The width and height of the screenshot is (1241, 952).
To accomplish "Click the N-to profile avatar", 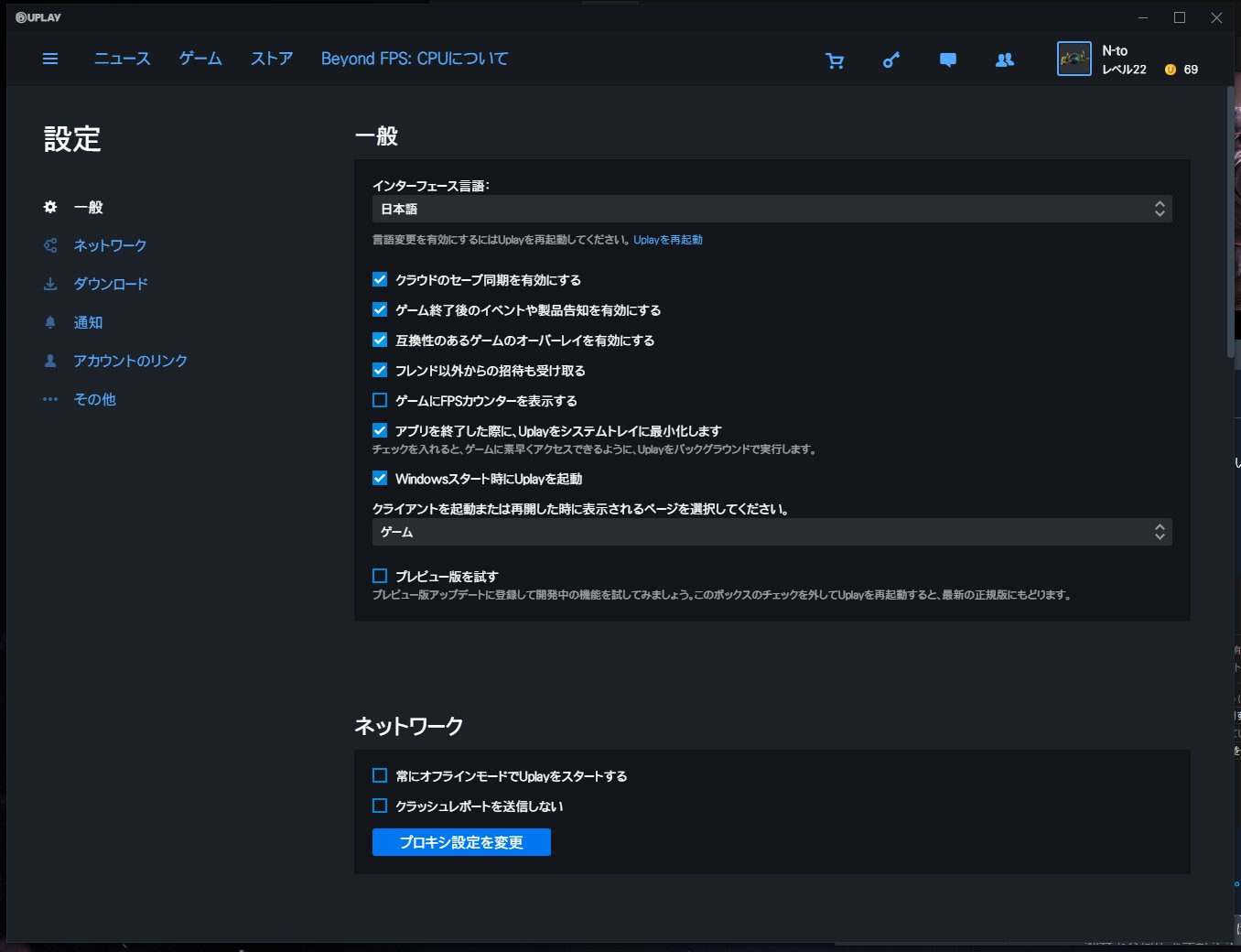I will (1074, 59).
